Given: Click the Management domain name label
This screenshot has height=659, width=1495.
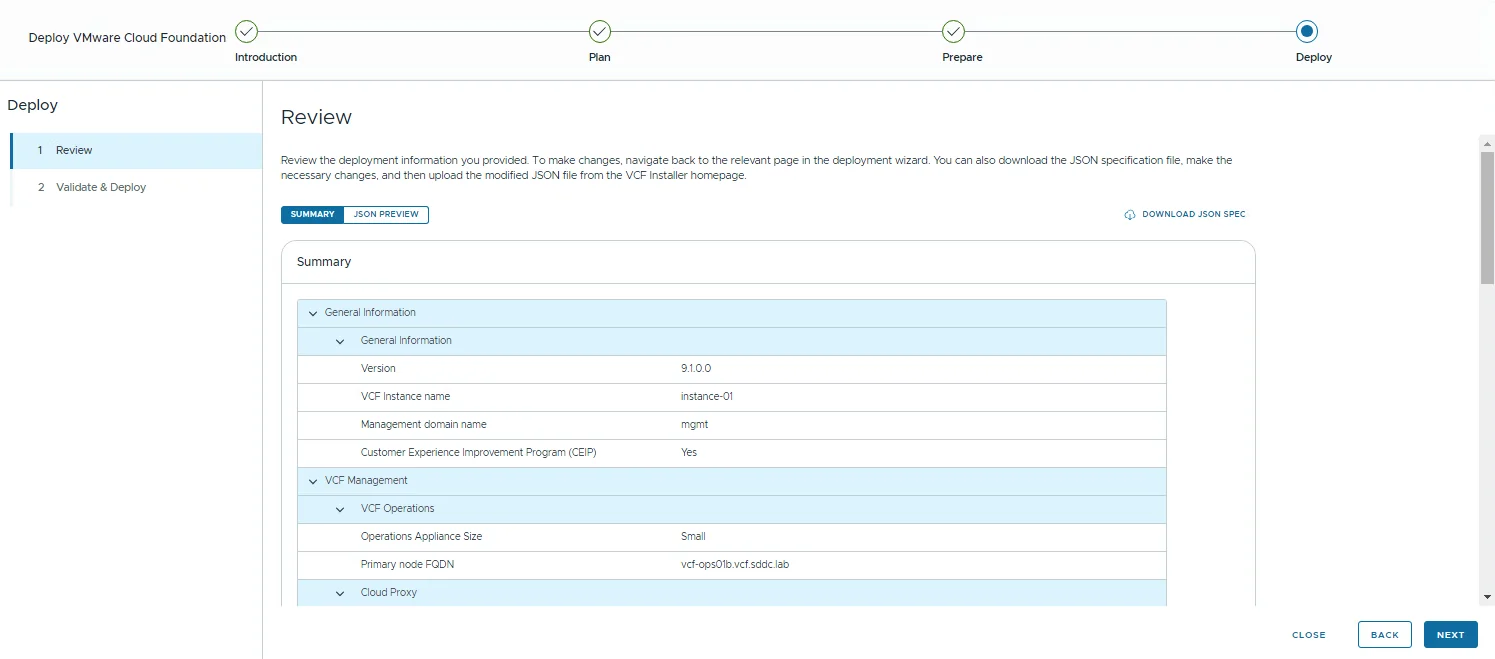Looking at the screenshot, I should click(x=424, y=425).
